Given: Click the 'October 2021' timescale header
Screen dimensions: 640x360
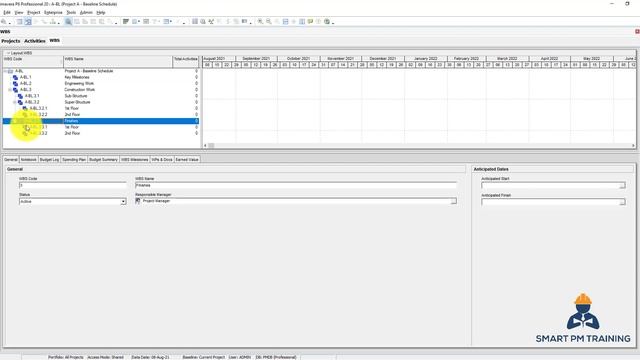Looking at the screenshot, I should (299, 59).
